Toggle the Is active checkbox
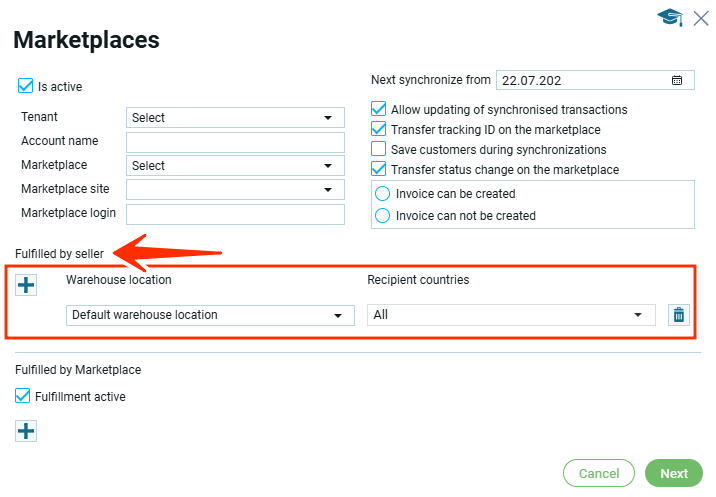716x497 pixels. pos(26,86)
